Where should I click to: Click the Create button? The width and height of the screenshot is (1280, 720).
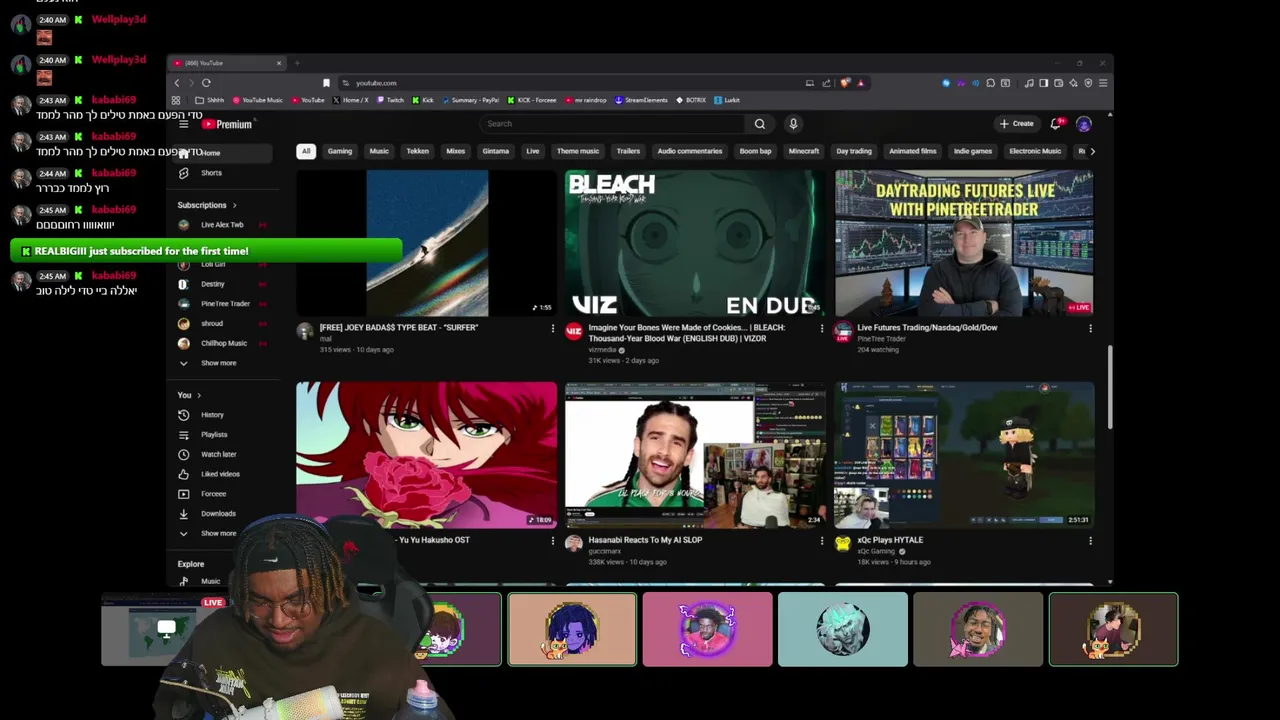coord(1016,124)
